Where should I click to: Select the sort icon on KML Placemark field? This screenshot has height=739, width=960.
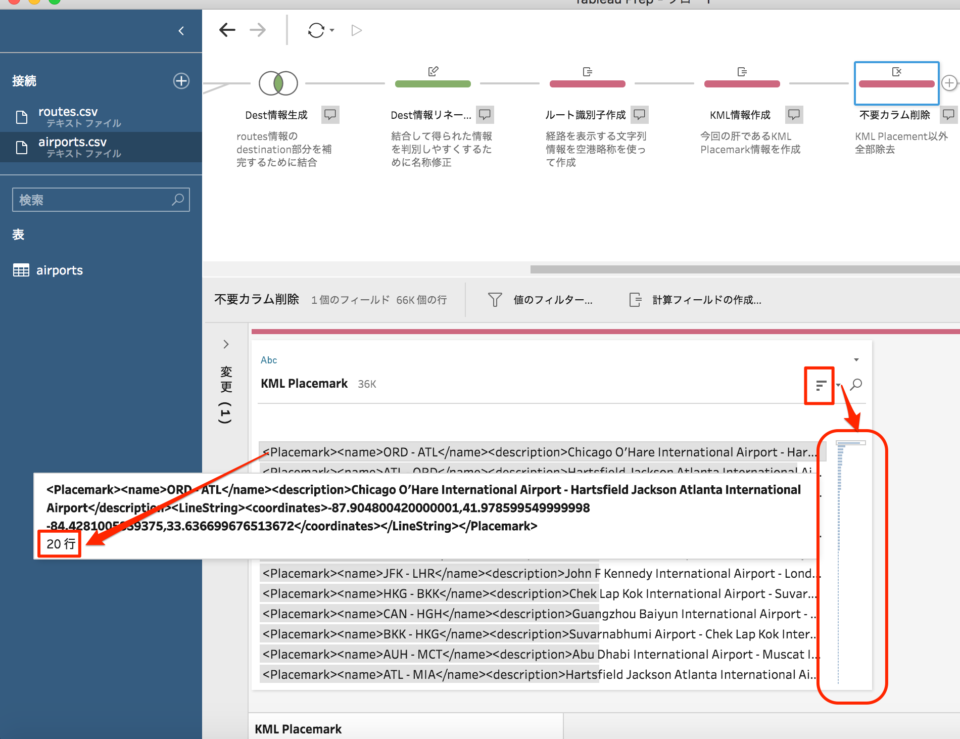820,385
